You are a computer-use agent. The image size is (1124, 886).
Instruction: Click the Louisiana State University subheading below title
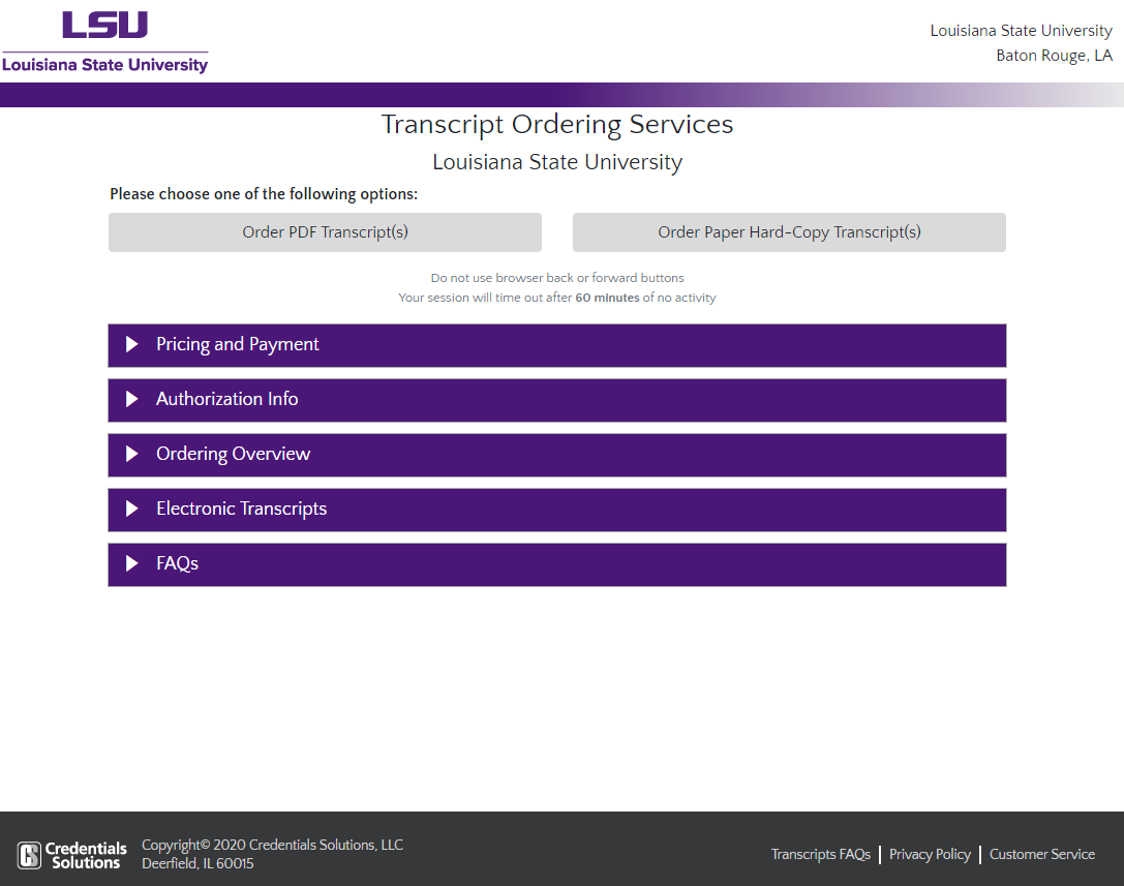[x=557, y=162]
